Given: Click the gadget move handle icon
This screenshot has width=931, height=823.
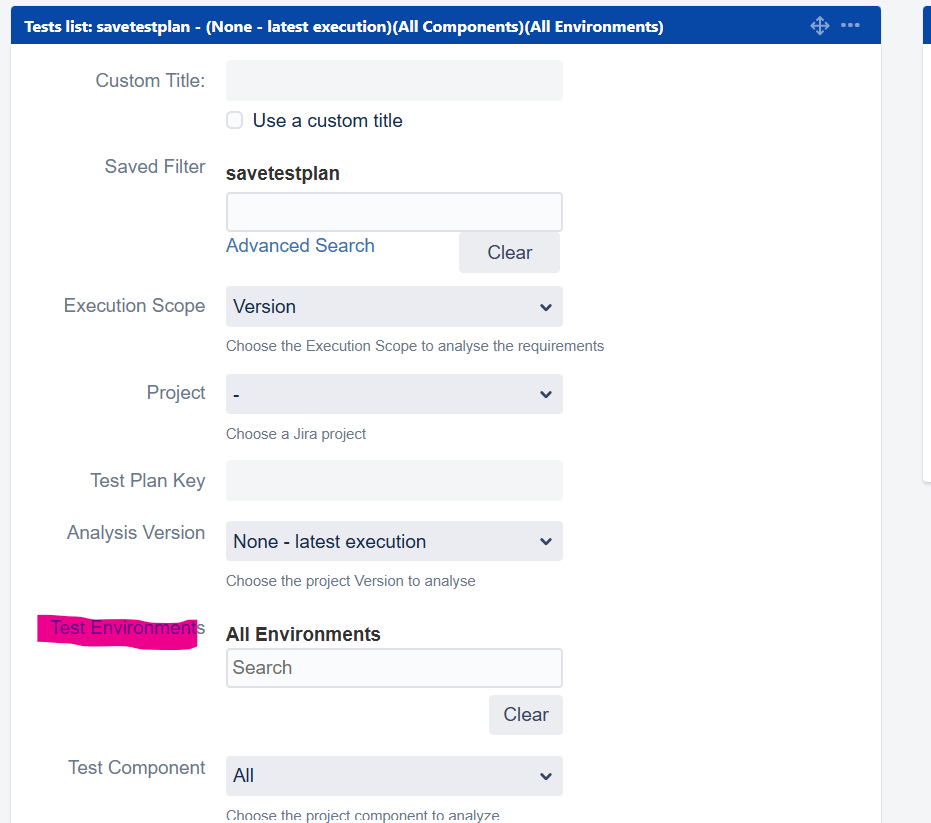Looking at the screenshot, I should 819,26.
